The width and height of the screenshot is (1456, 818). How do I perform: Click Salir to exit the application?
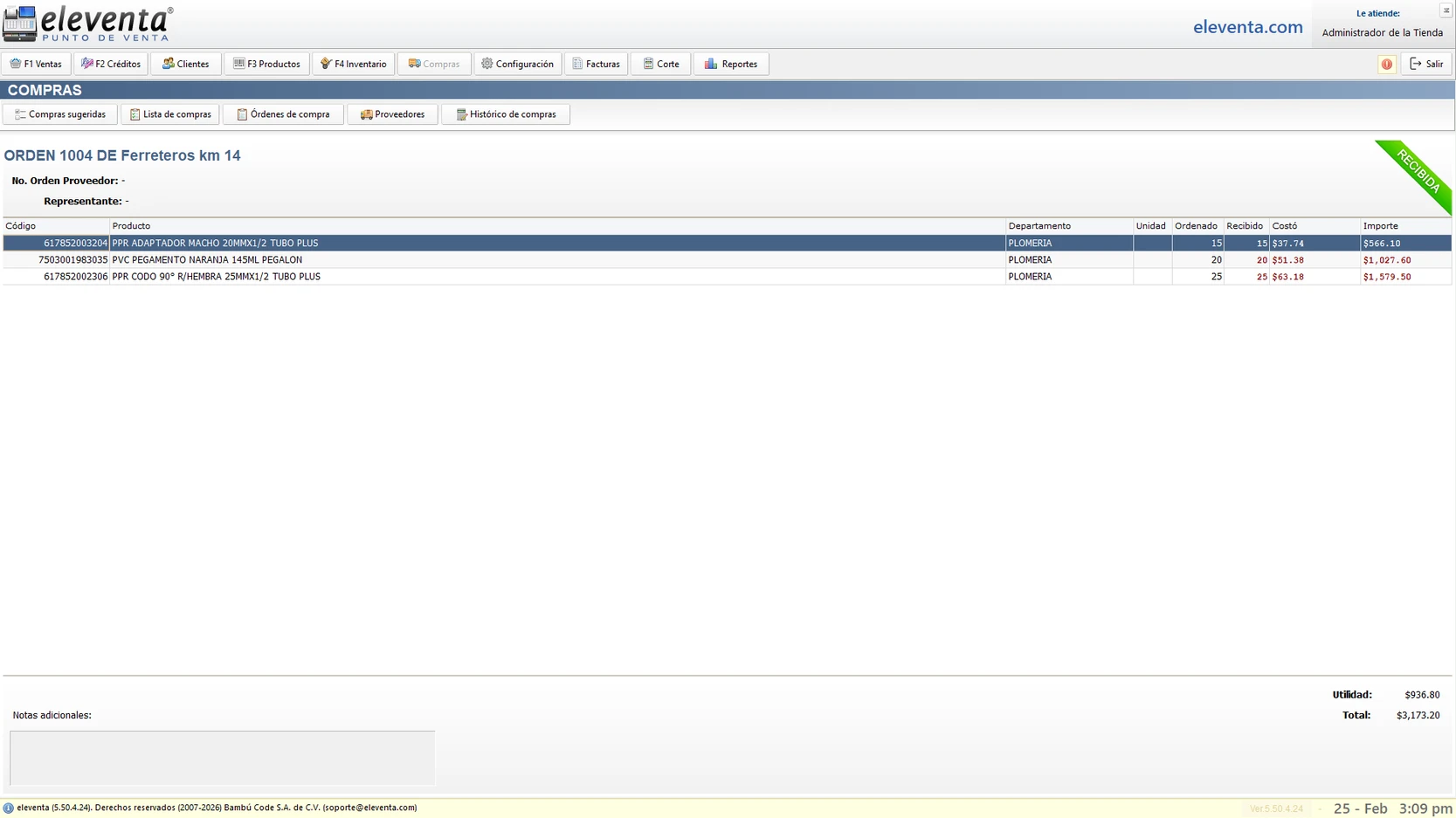pyautogui.click(x=1425, y=64)
